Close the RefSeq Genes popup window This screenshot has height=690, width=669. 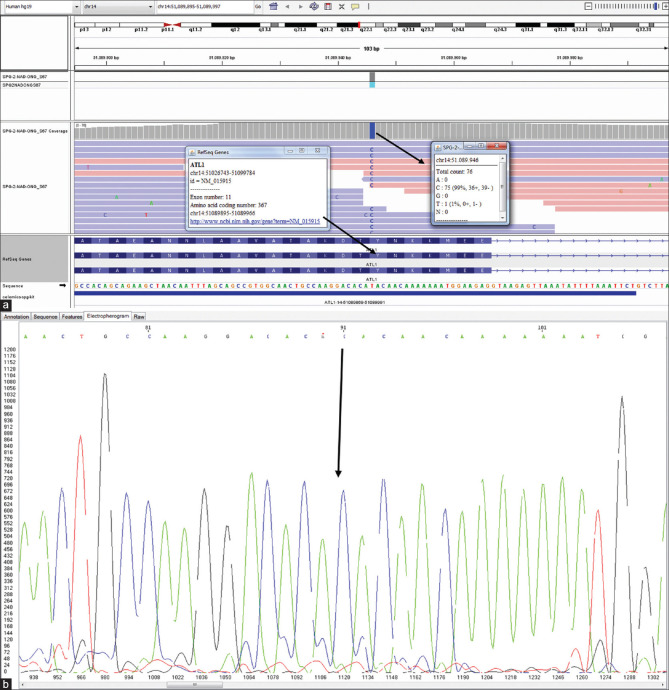pyautogui.click(x=322, y=150)
